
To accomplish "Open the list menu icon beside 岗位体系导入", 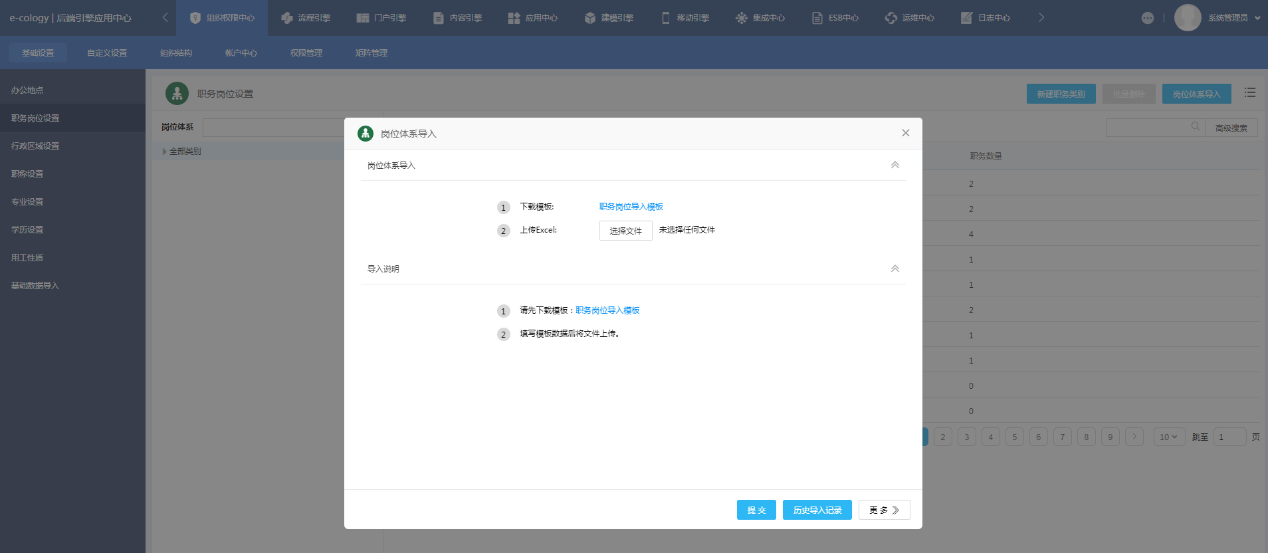I will pyautogui.click(x=1249, y=93).
